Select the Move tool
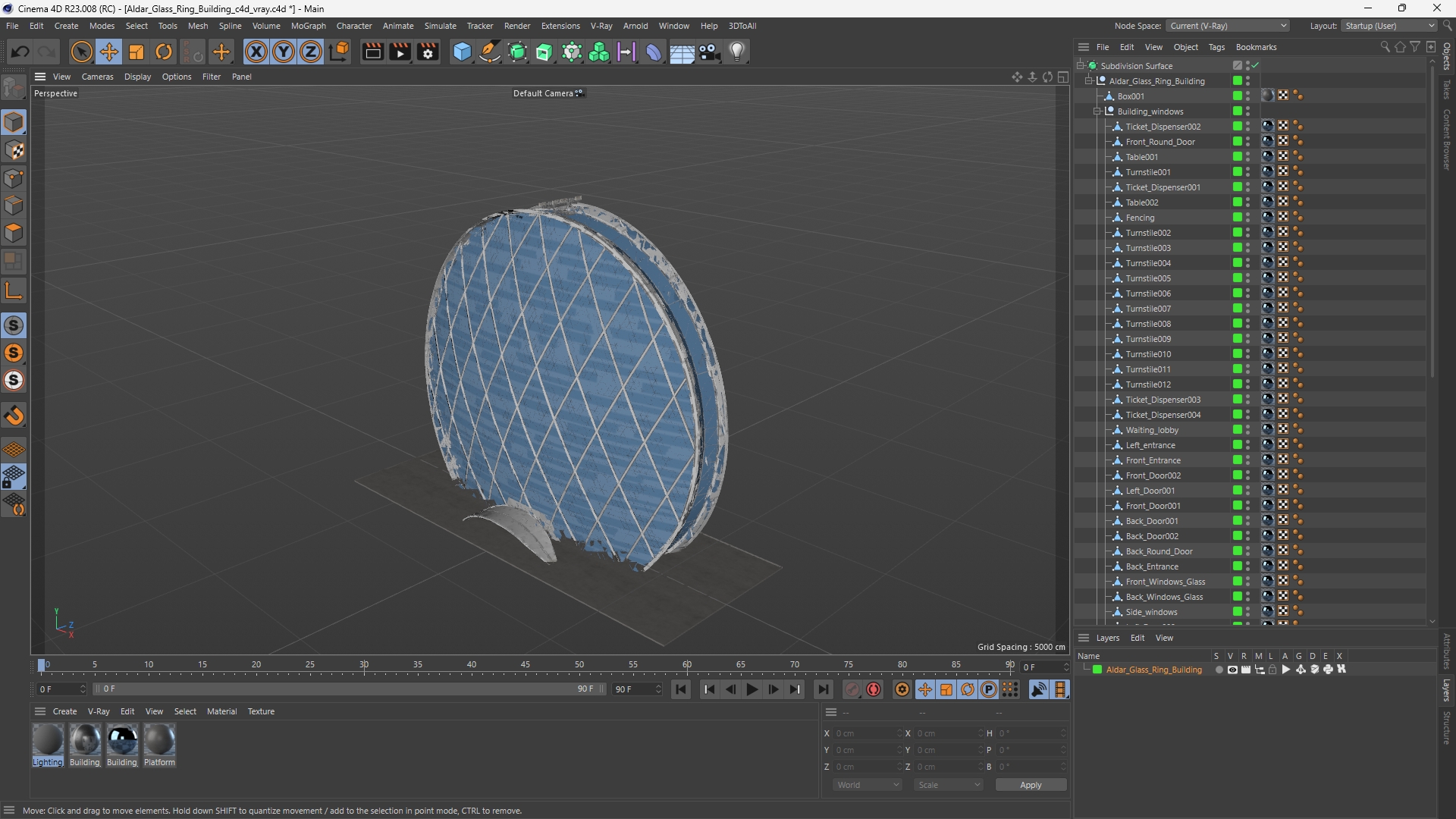Image resolution: width=1456 pixels, height=819 pixels. (108, 52)
